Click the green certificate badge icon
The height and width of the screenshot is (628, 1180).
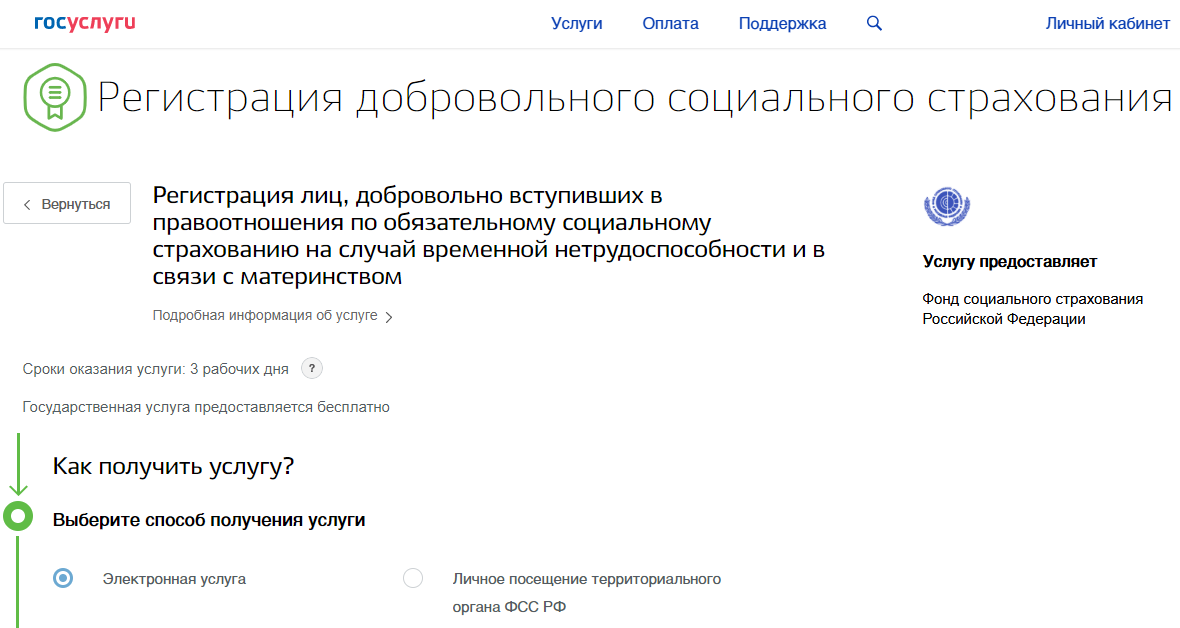(54, 98)
